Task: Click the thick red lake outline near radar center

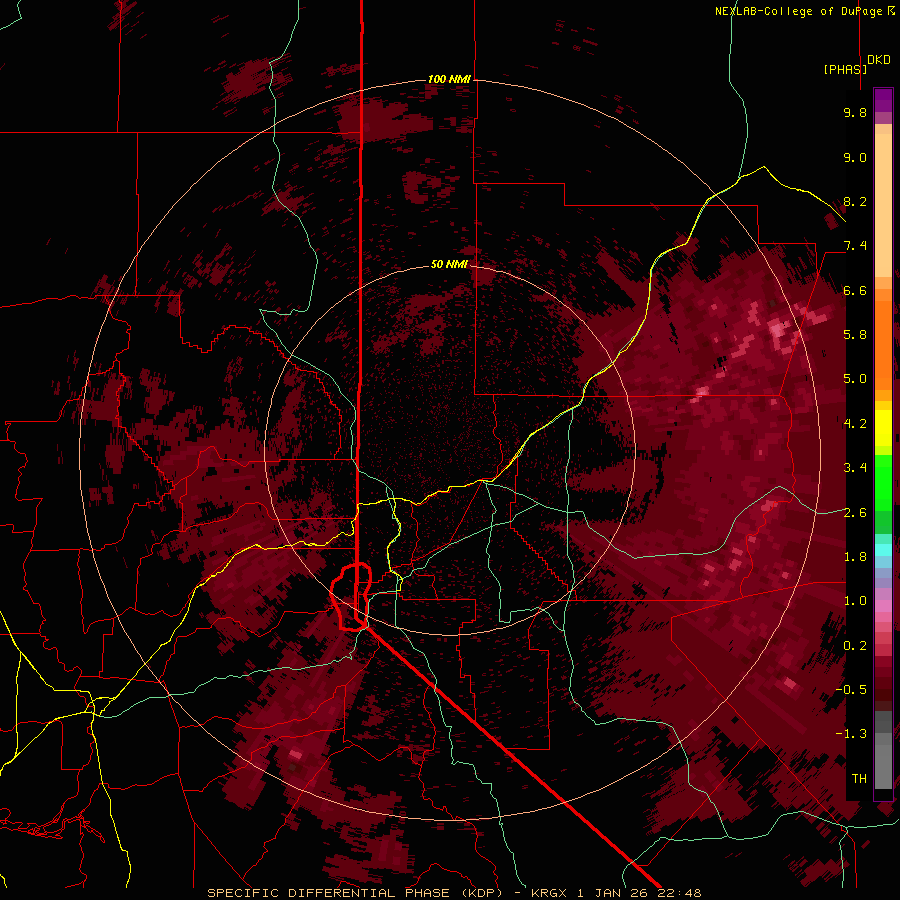Action: 351,597
